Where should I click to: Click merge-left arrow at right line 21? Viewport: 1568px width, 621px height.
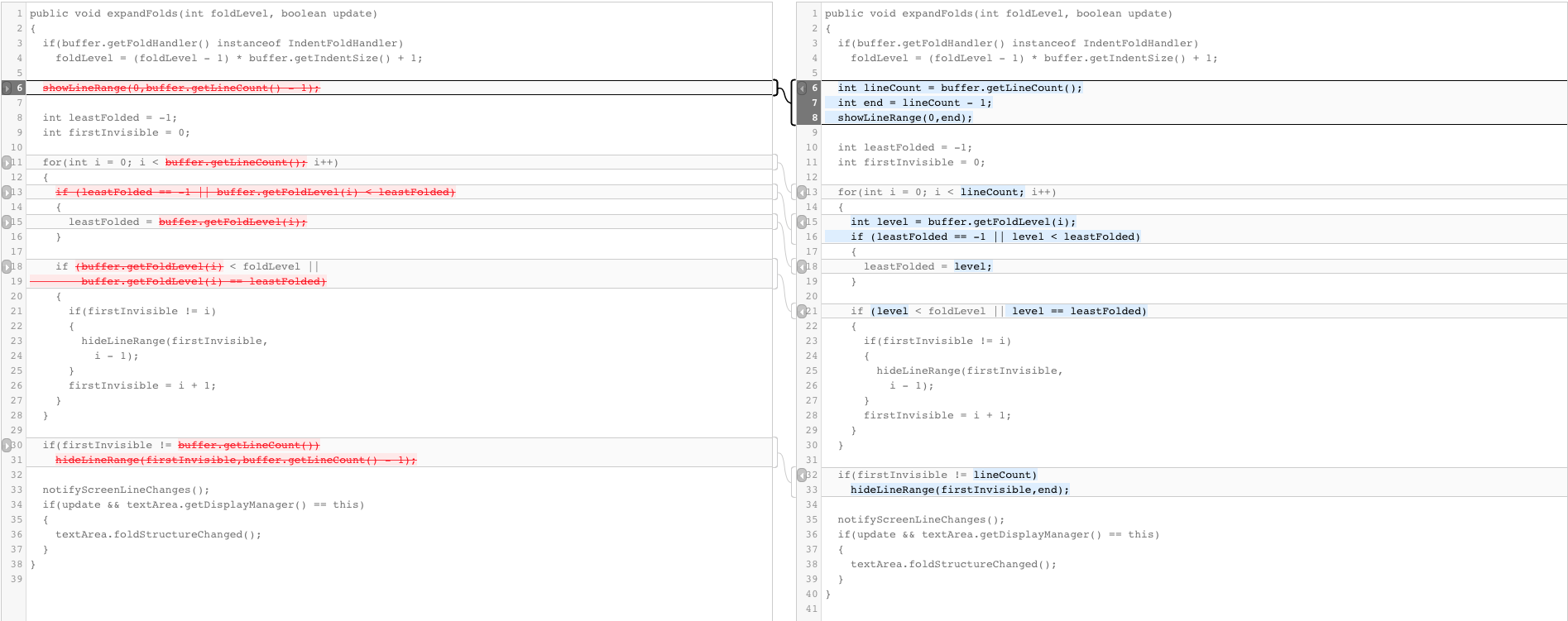(x=802, y=311)
